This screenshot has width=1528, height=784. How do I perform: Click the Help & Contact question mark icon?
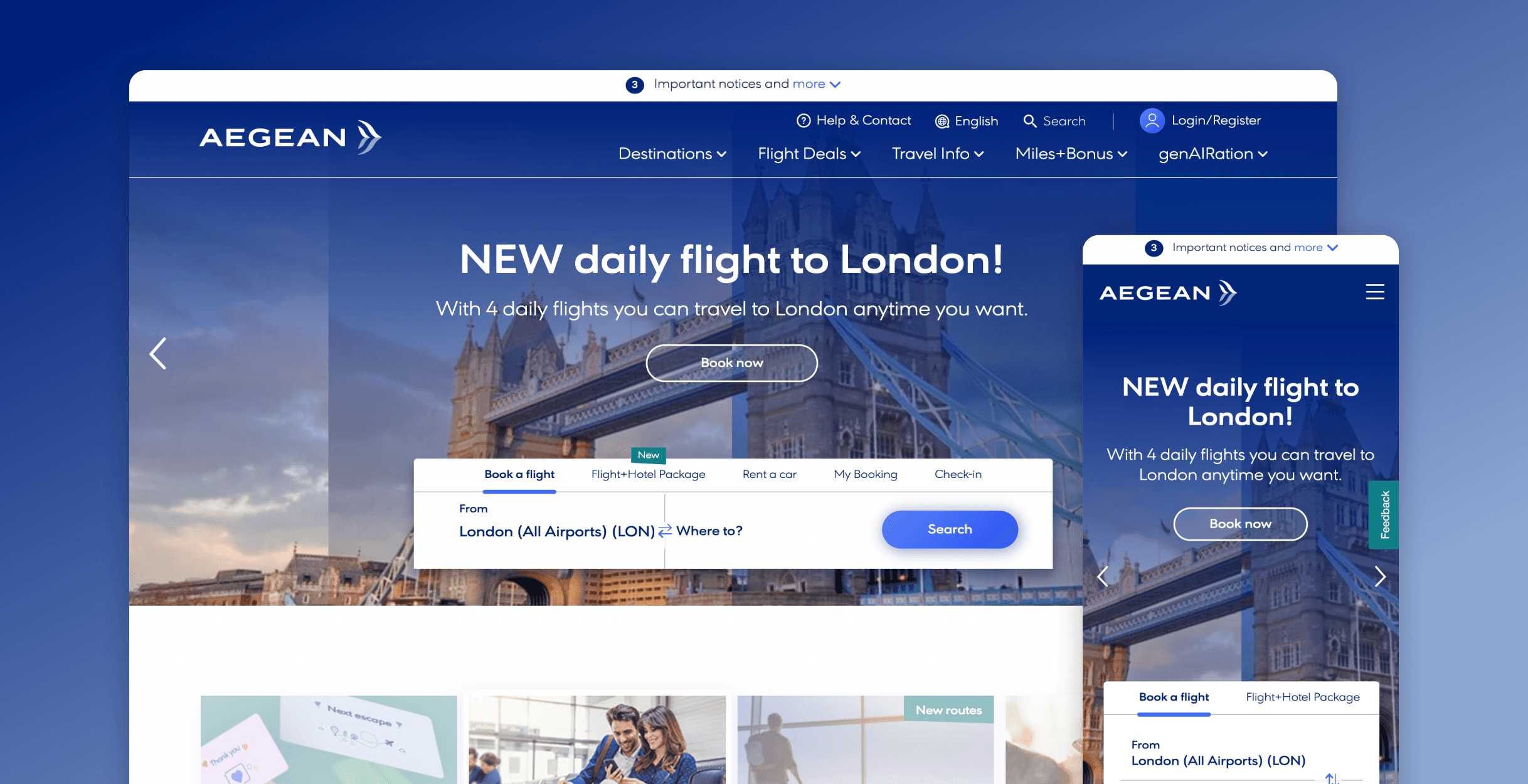tap(803, 120)
